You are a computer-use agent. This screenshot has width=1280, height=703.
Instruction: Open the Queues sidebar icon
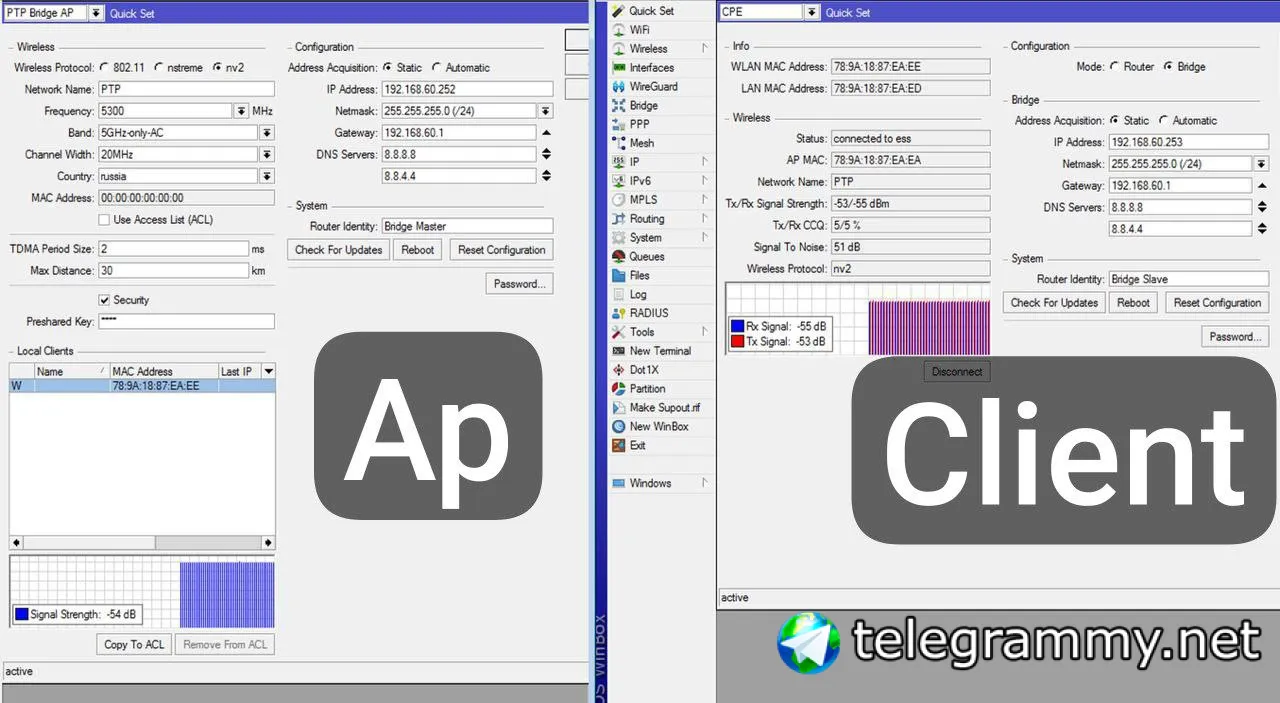click(620, 257)
